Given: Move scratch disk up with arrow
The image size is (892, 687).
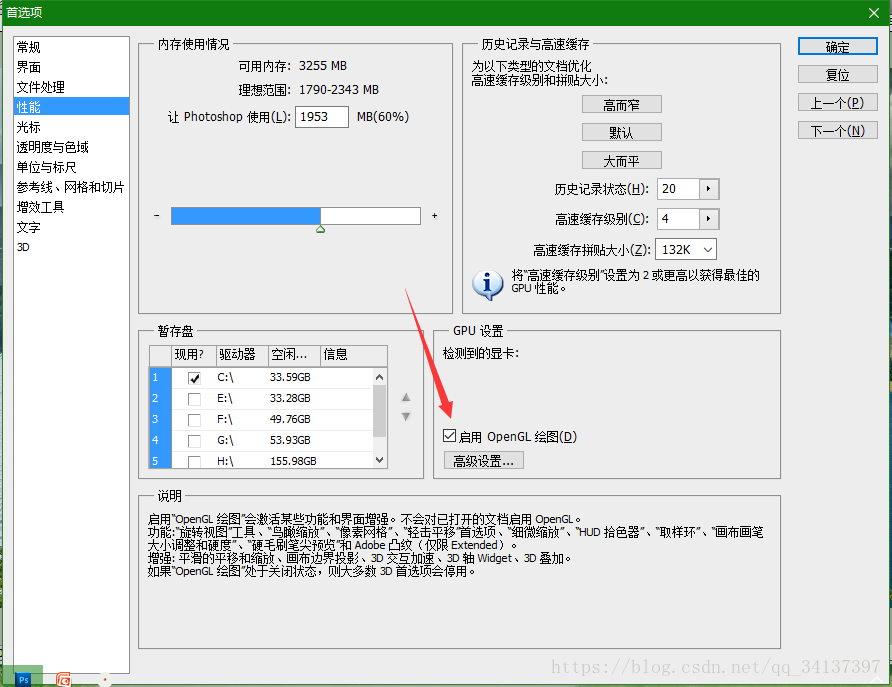Looking at the screenshot, I should (x=406, y=398).
